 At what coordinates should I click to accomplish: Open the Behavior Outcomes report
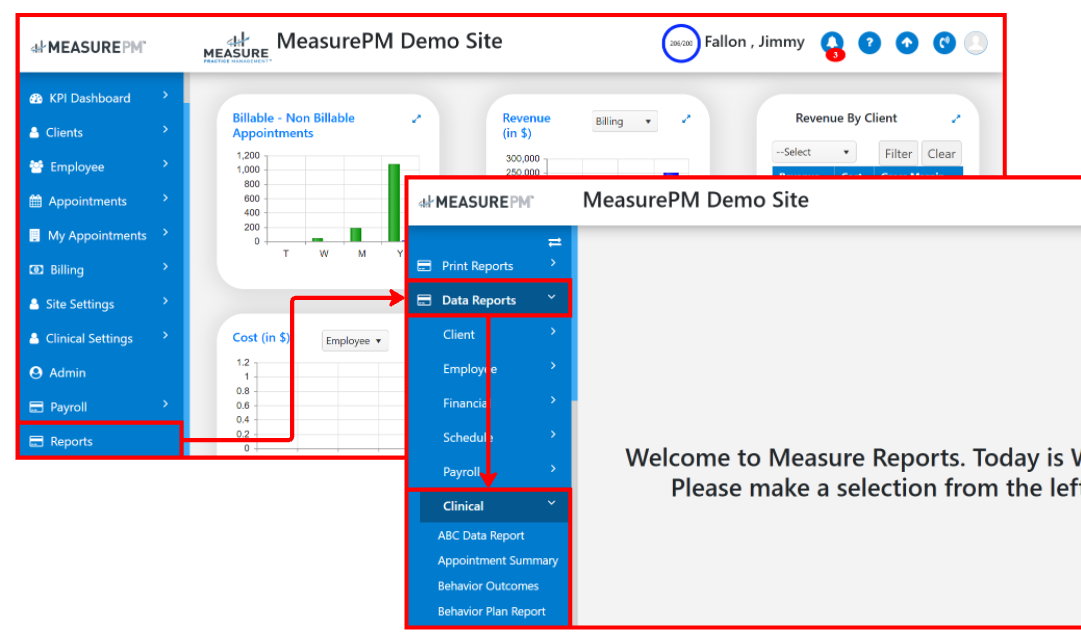click(x=488, y=586)
